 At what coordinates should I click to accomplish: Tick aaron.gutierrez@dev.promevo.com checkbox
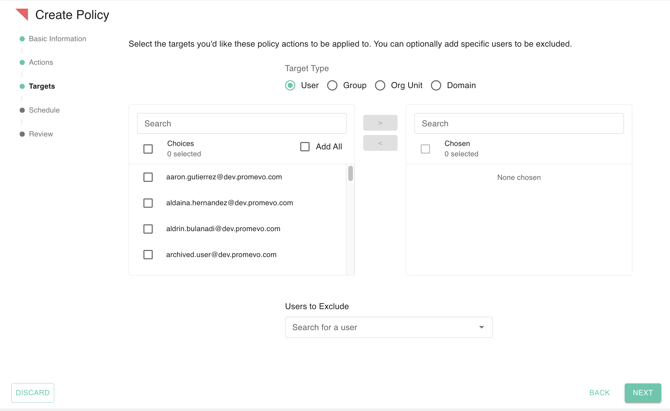pyautogui.click(x=148, y=177)
